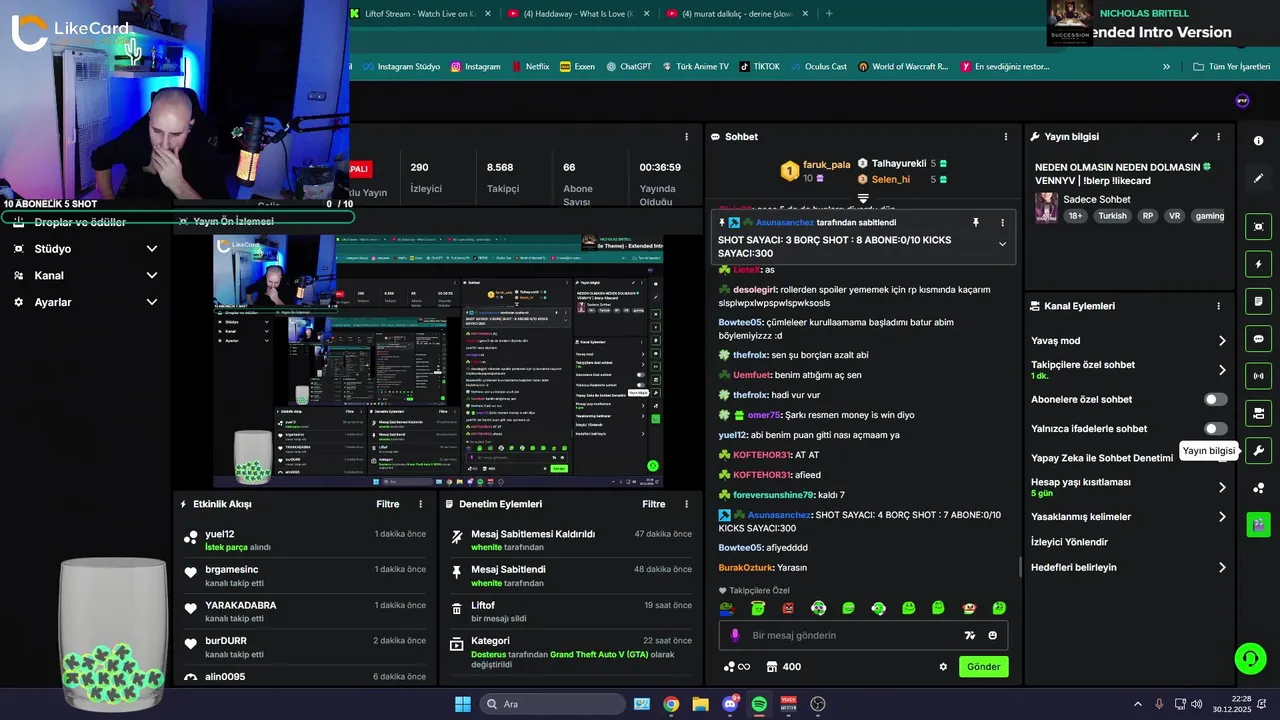Open Denetim Eylemleri three-dot menu
This screenshot has height=720, width=1280.
686,504
